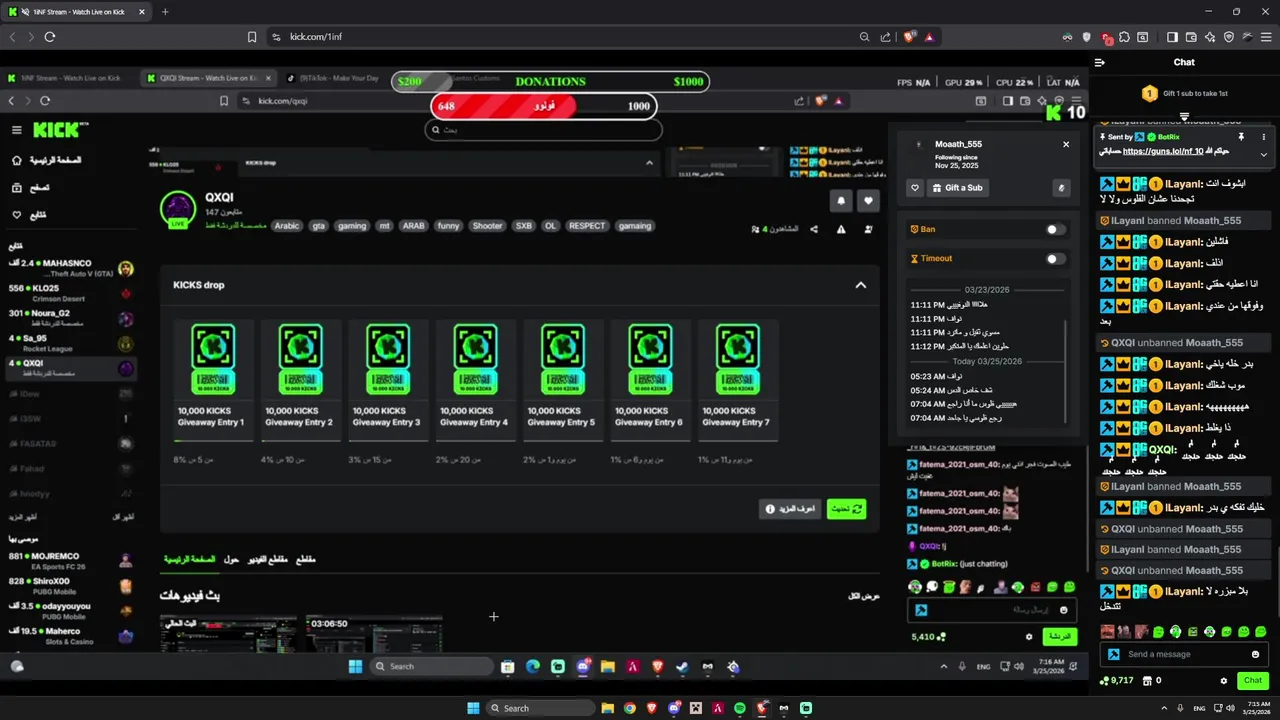Image resolution: width=1280 pixels, height=720 pixels.
Task: Click the green Chat send button
Action: click(x=1252, y=681)
